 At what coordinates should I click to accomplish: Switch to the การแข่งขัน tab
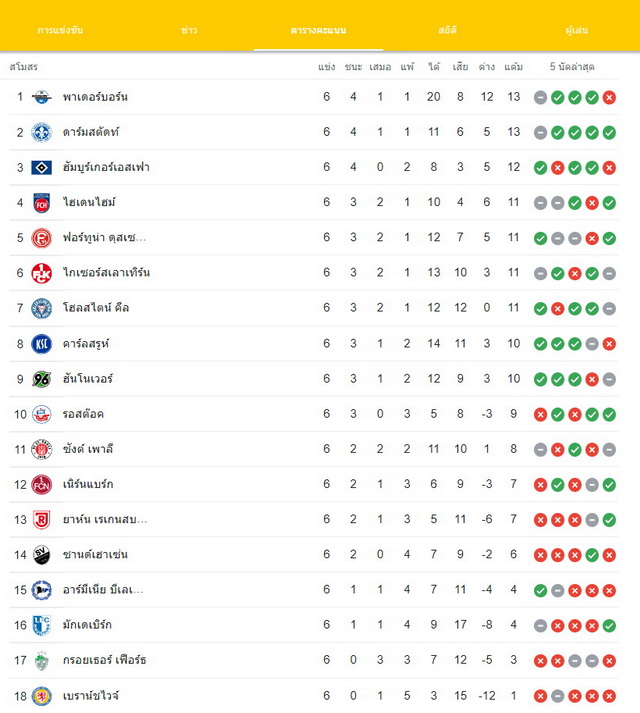pos(60,30)
